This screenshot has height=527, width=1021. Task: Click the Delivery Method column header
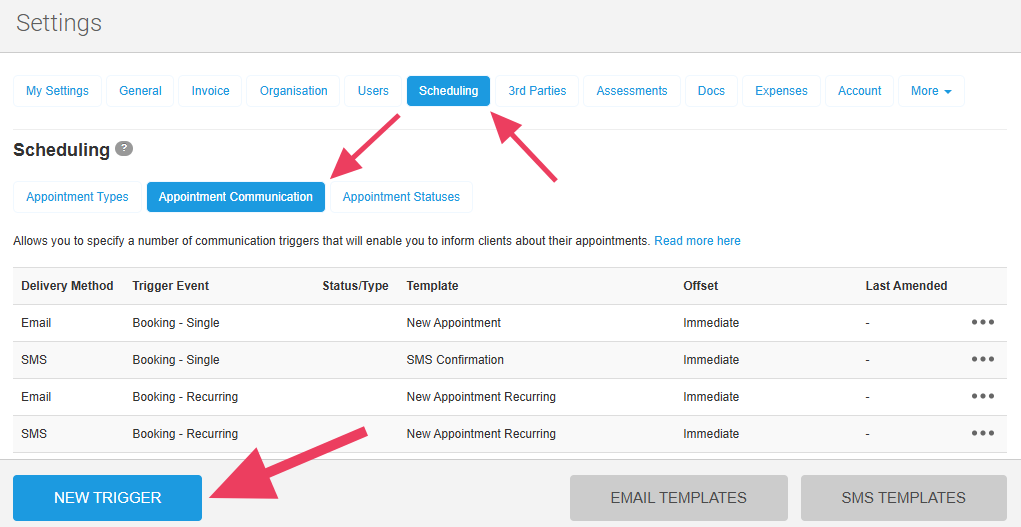[67, 286]
